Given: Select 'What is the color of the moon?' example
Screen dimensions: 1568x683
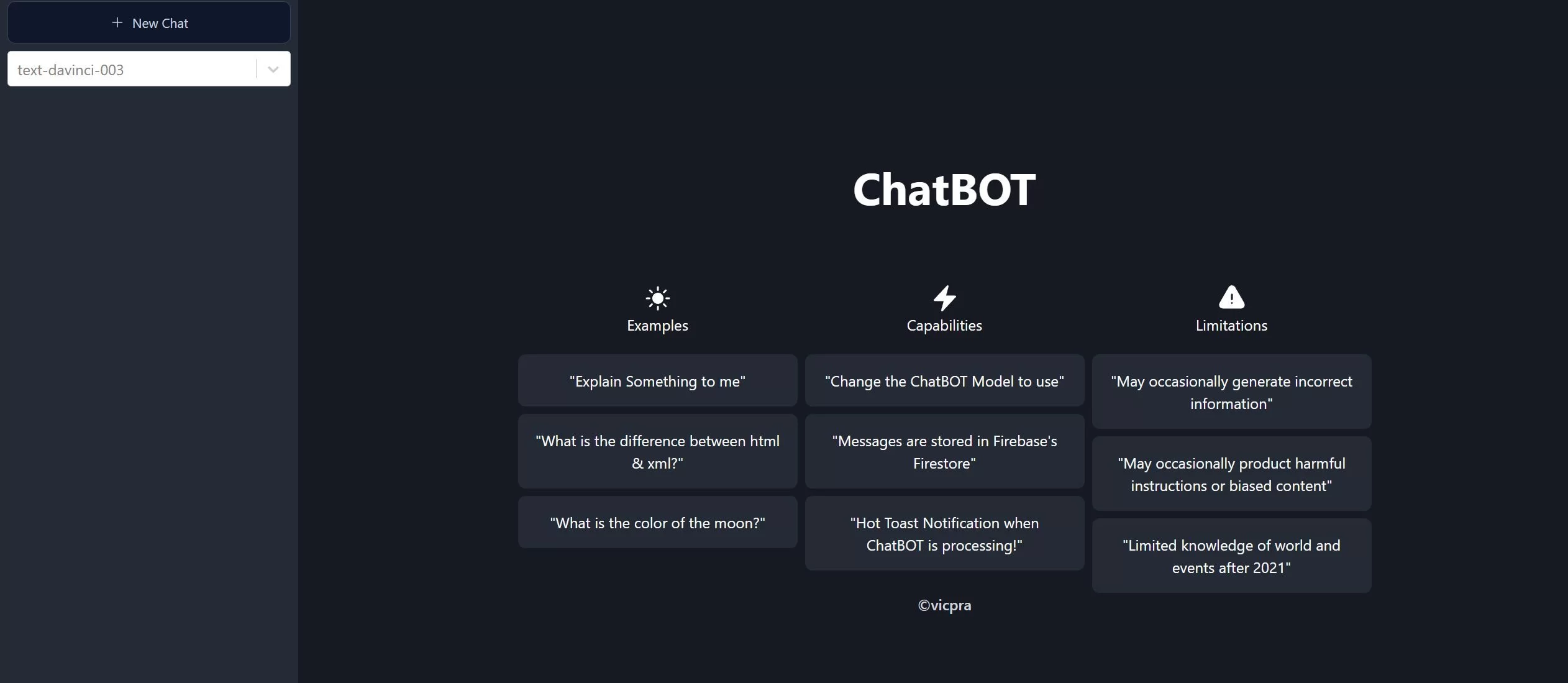Looking at the screenshot, I should coord(657,521).
